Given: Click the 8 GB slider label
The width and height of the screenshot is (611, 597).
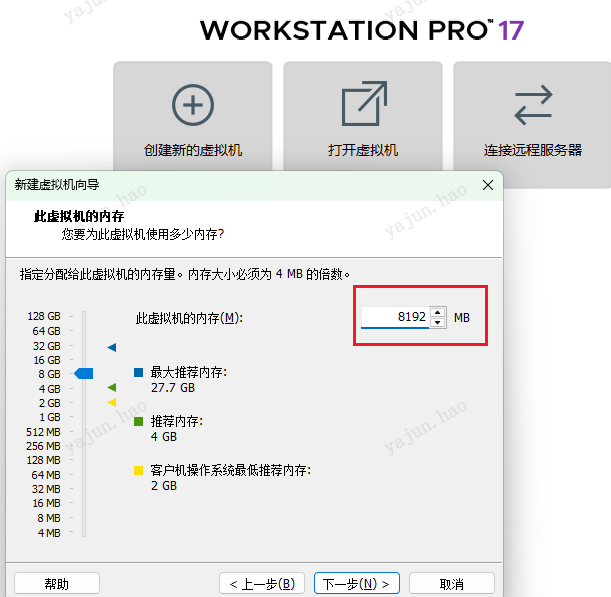Looking at the screenshot, I should (x=49, y=374).
